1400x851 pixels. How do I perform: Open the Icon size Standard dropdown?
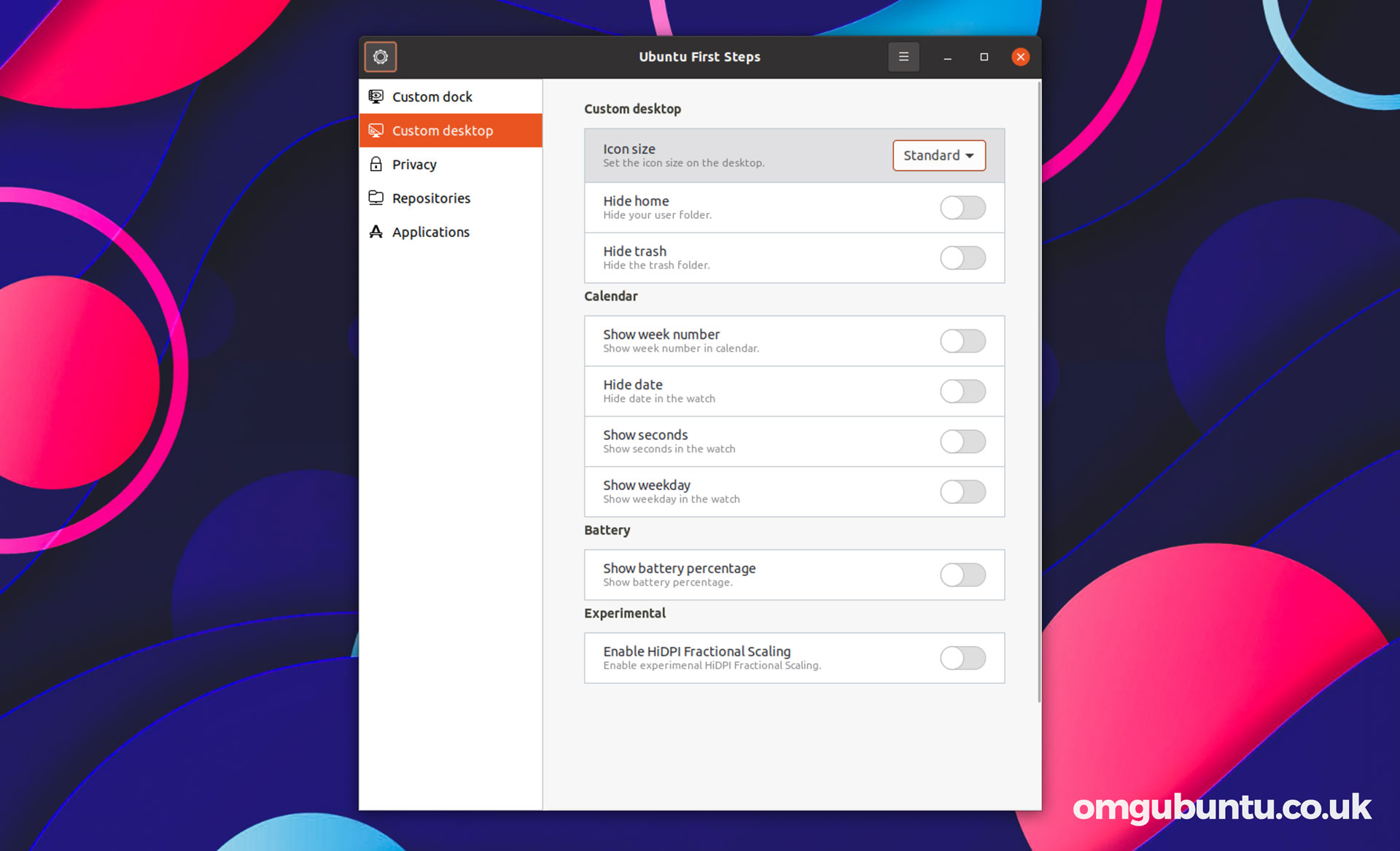click(x=939, y=155)
